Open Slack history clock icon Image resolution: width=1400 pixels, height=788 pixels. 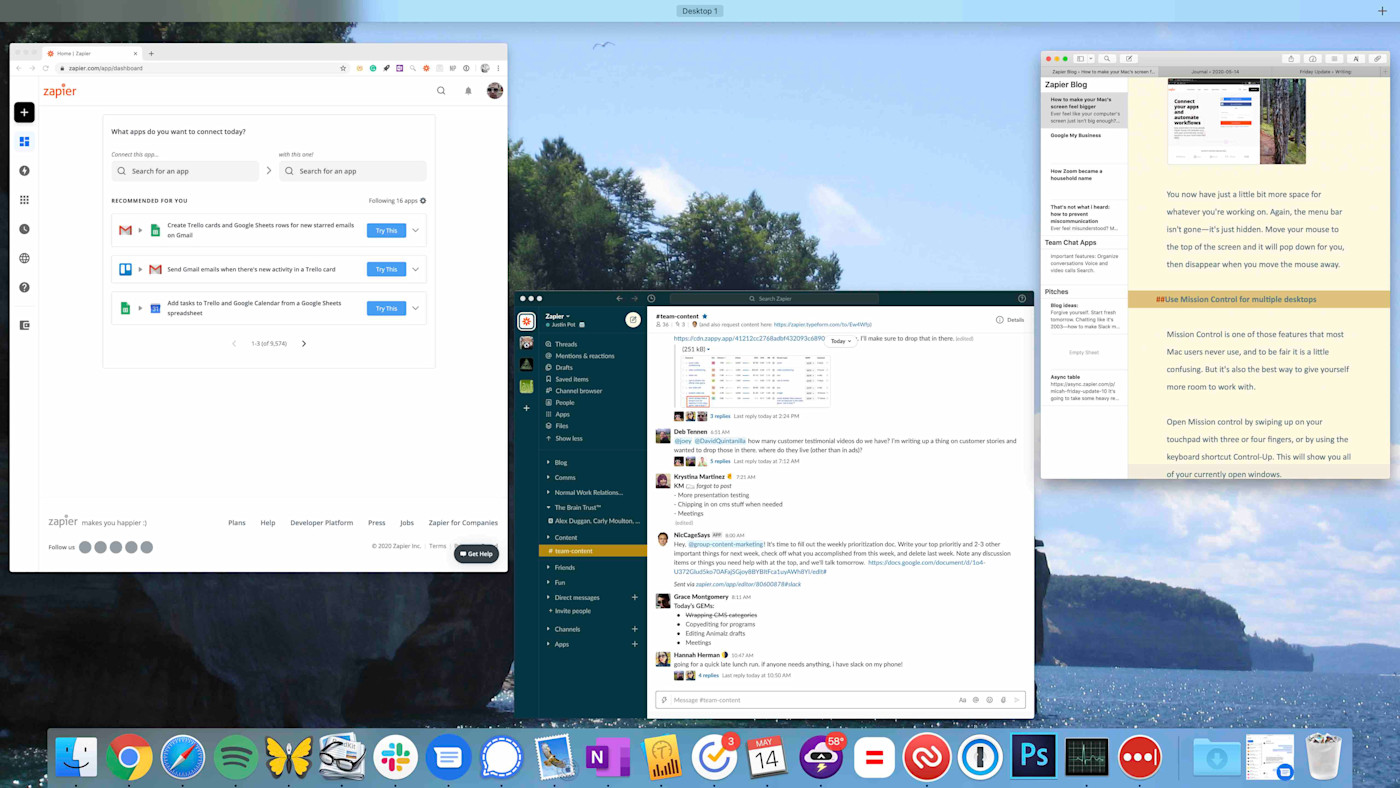[x=651, y=298]
